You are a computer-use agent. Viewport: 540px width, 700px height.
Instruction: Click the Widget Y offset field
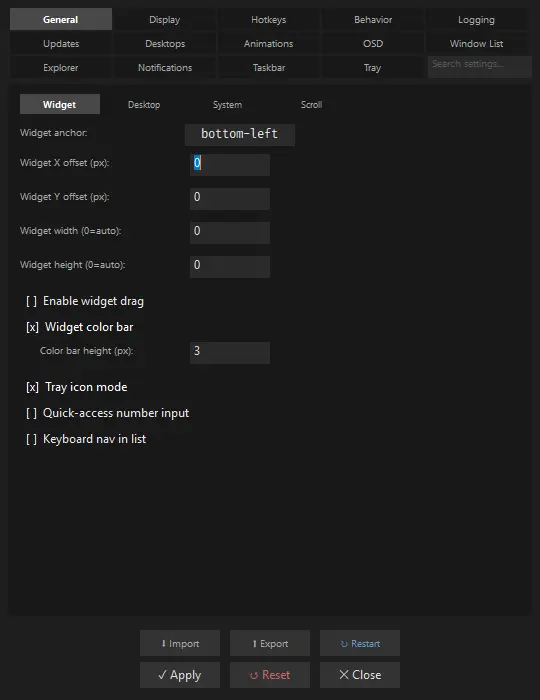point(230,199)
